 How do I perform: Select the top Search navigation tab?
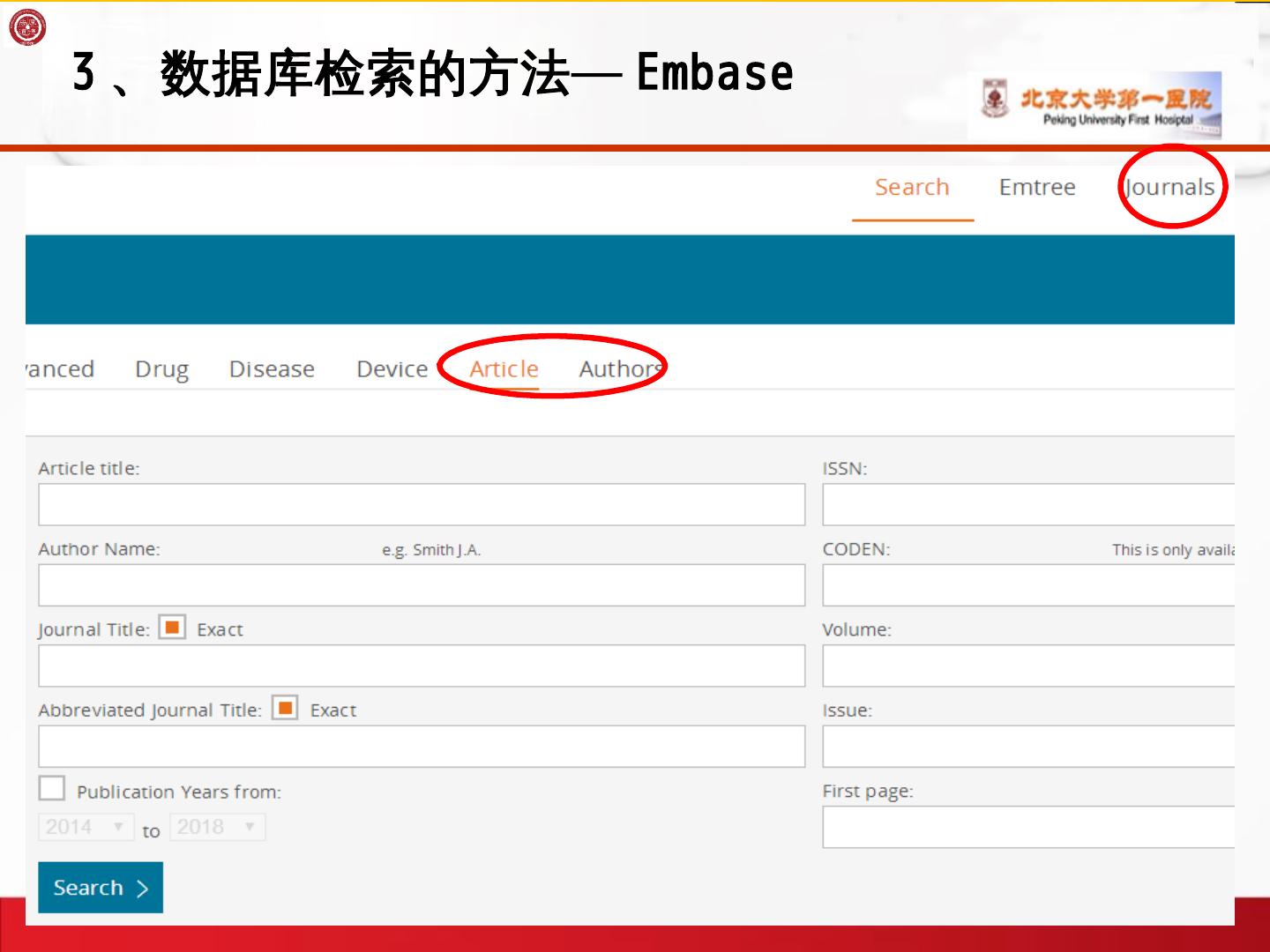(912, 188)
